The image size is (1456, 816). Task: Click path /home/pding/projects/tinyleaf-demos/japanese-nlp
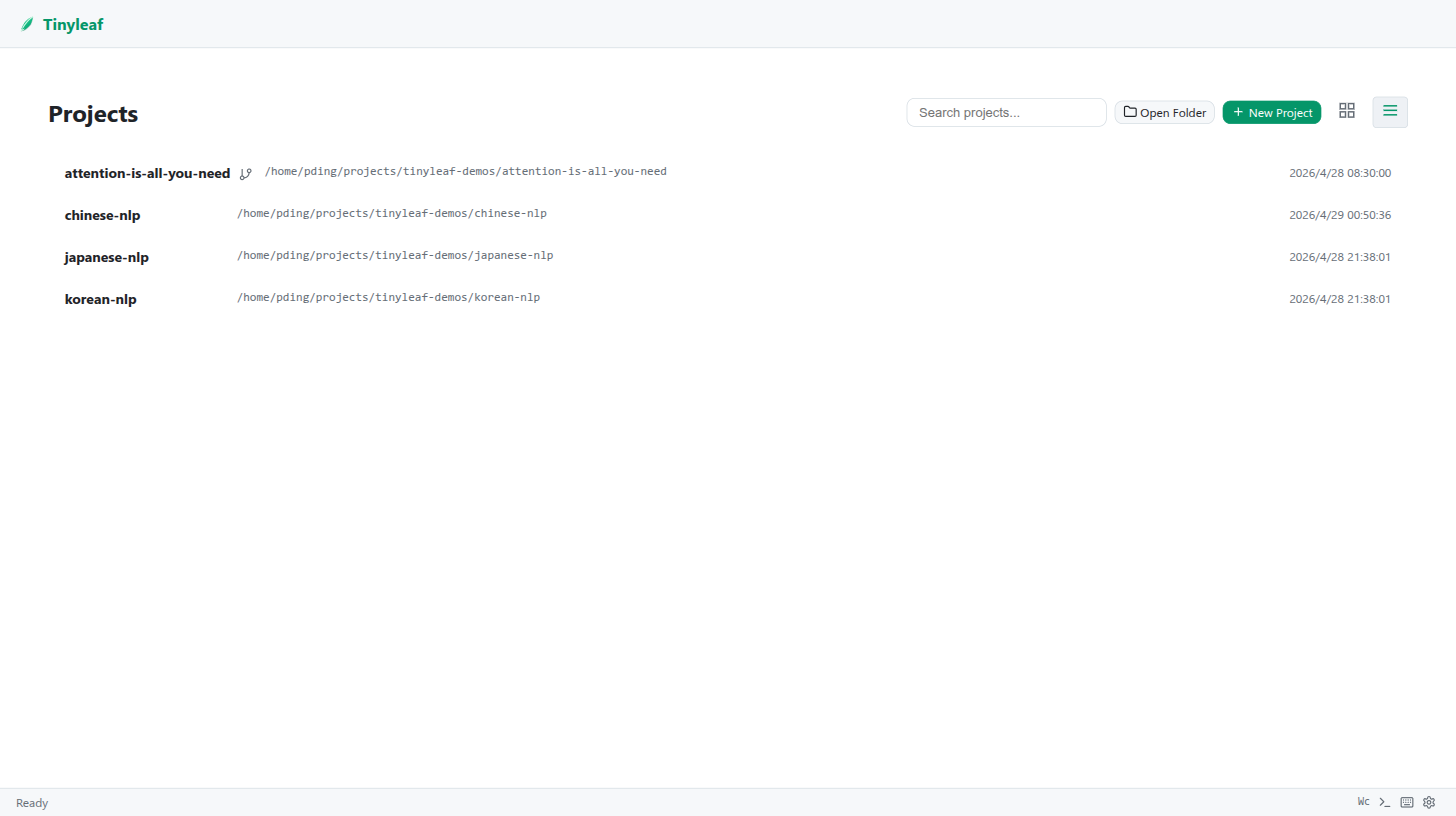(395, 256)
